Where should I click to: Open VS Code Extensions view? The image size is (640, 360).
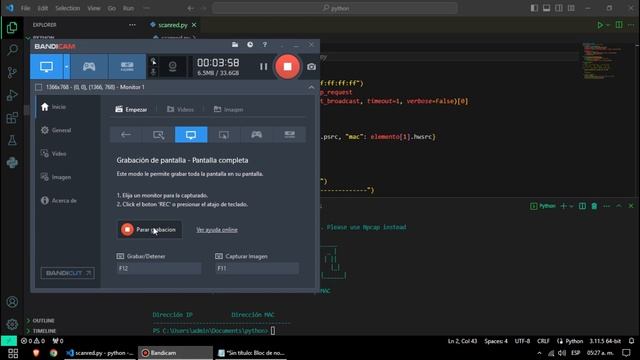[12, 118]
